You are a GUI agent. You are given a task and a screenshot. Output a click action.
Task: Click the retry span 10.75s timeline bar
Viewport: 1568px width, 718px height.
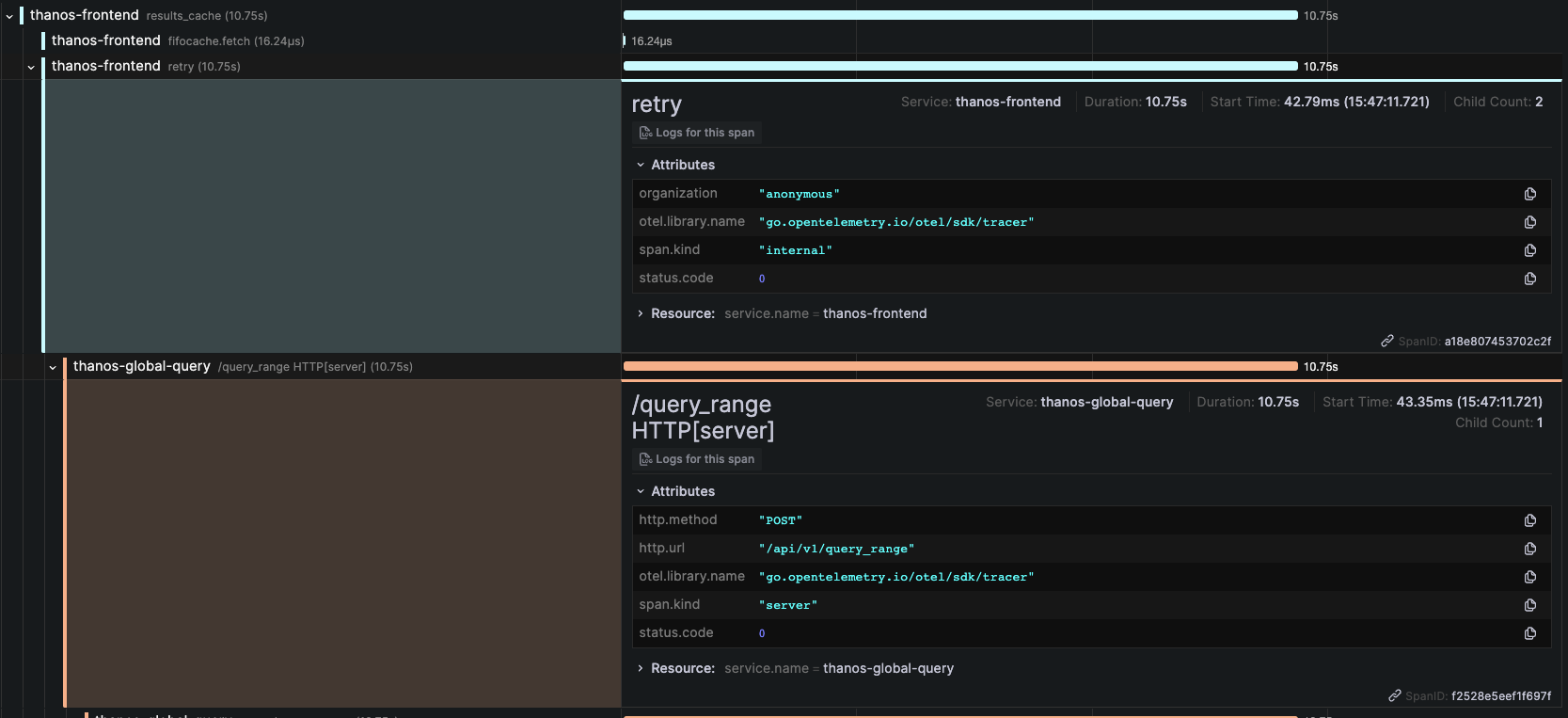click(960, 66)
